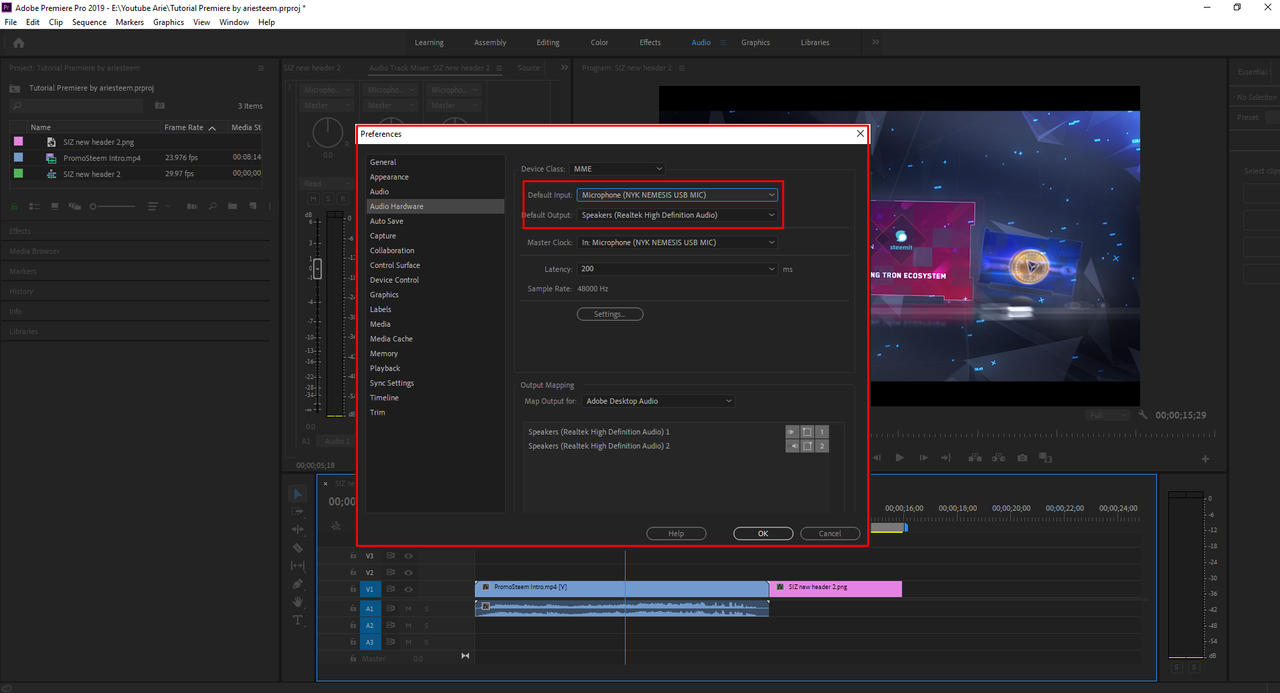Mute audio track A3
The image size is (1280, 693).
[408, 642]
